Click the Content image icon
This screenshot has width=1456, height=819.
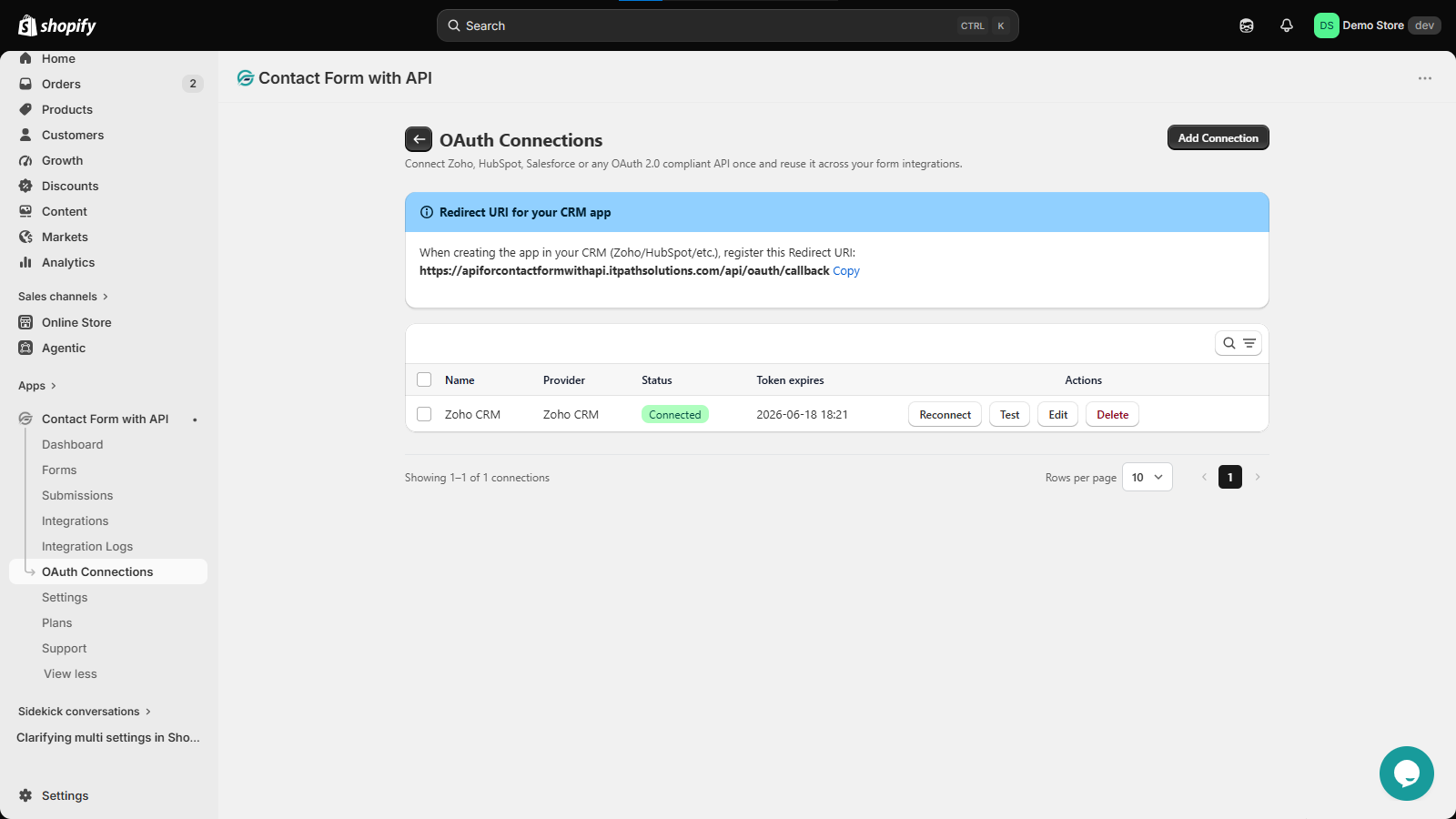pyautogui.click(x=25, y=211)
